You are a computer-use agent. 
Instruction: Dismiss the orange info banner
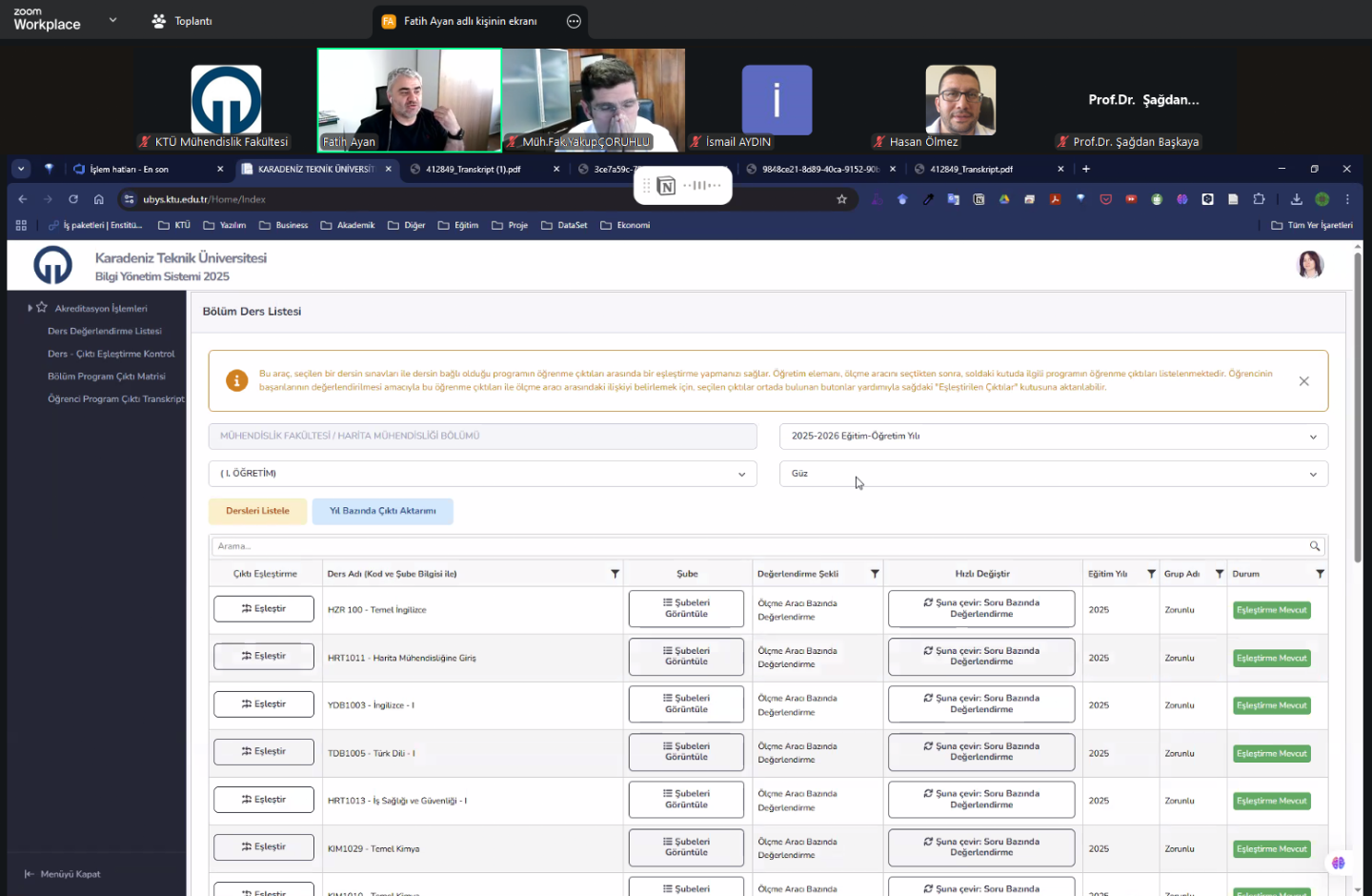pos(1303,381)
